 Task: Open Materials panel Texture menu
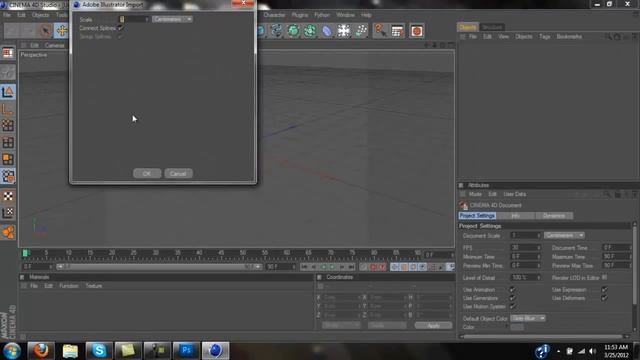(x=94, y=286)
